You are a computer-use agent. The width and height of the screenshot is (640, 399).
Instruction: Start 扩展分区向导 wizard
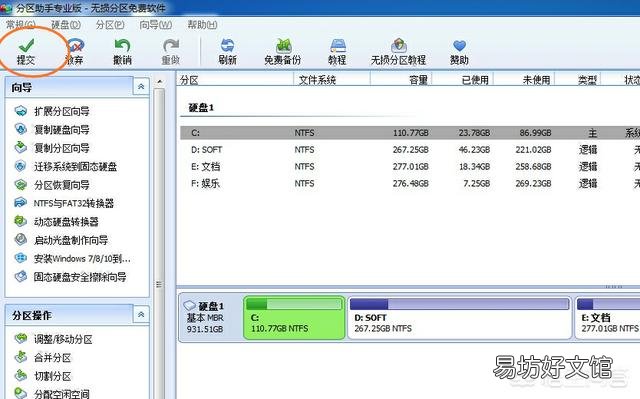pyautogui.click(x=62, y=111)
